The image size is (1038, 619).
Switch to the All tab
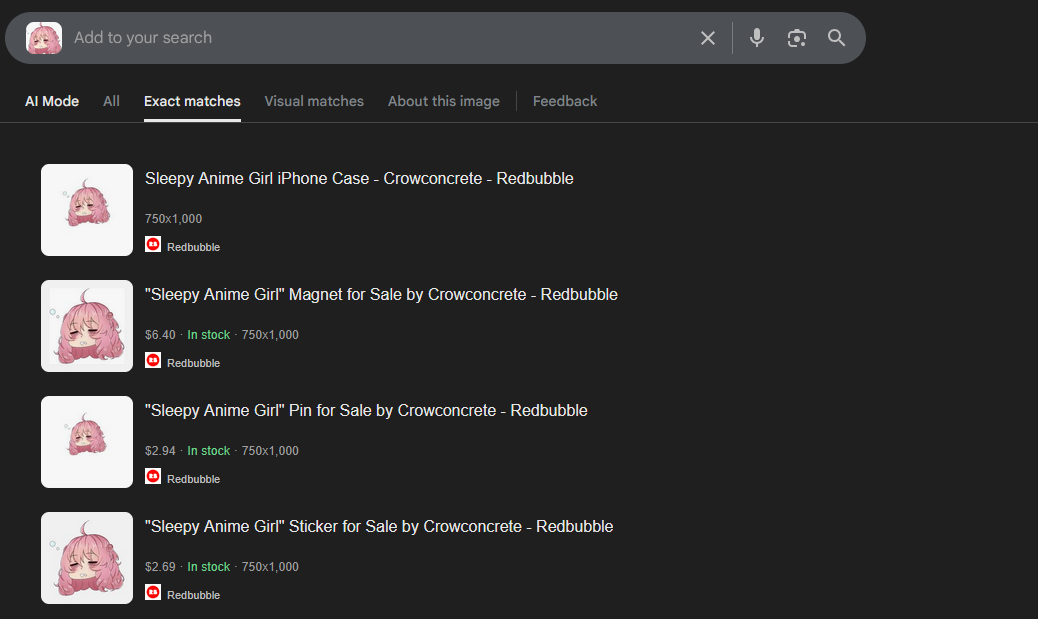(x=111, y=101)
